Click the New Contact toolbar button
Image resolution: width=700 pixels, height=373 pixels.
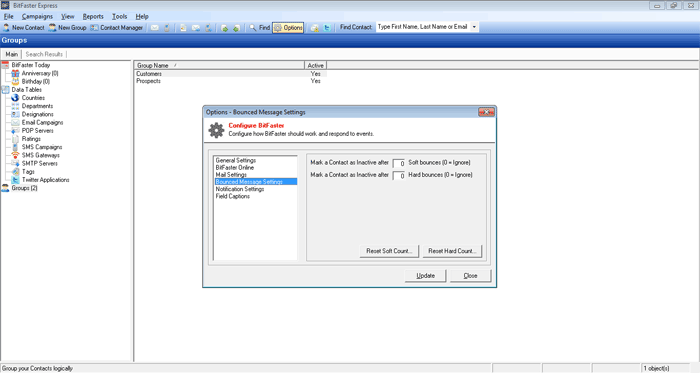(24, 28)
